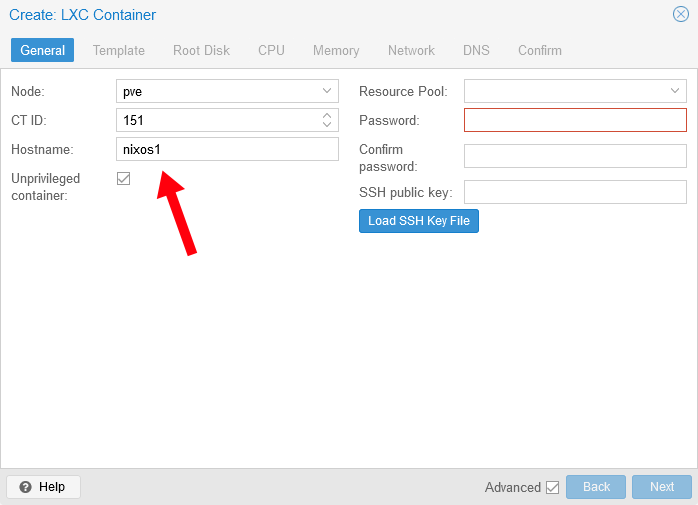Click the Help question mark icon
698x505 pixels.
click(x=26, y=487)
